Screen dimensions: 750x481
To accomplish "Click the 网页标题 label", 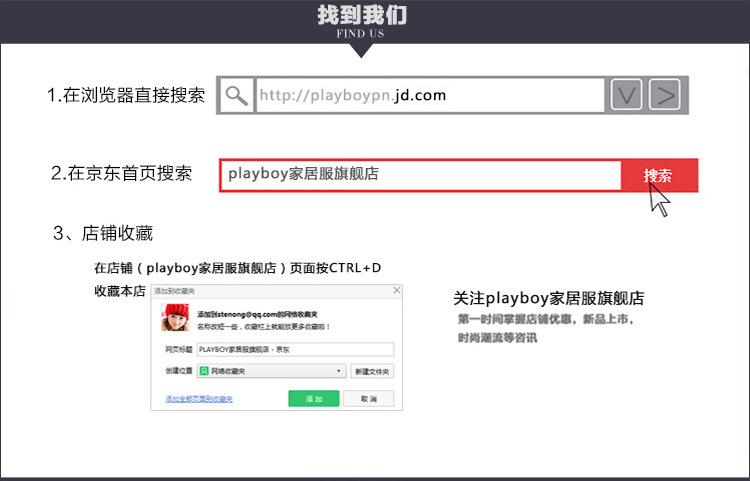I will (x=178, y=350).
